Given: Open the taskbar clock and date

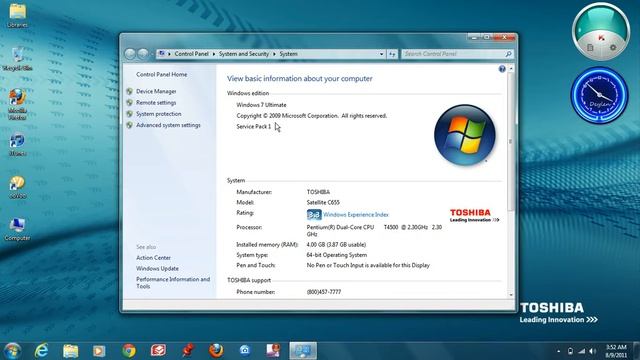Looking at the screenshot, I should tap(616, 351).
